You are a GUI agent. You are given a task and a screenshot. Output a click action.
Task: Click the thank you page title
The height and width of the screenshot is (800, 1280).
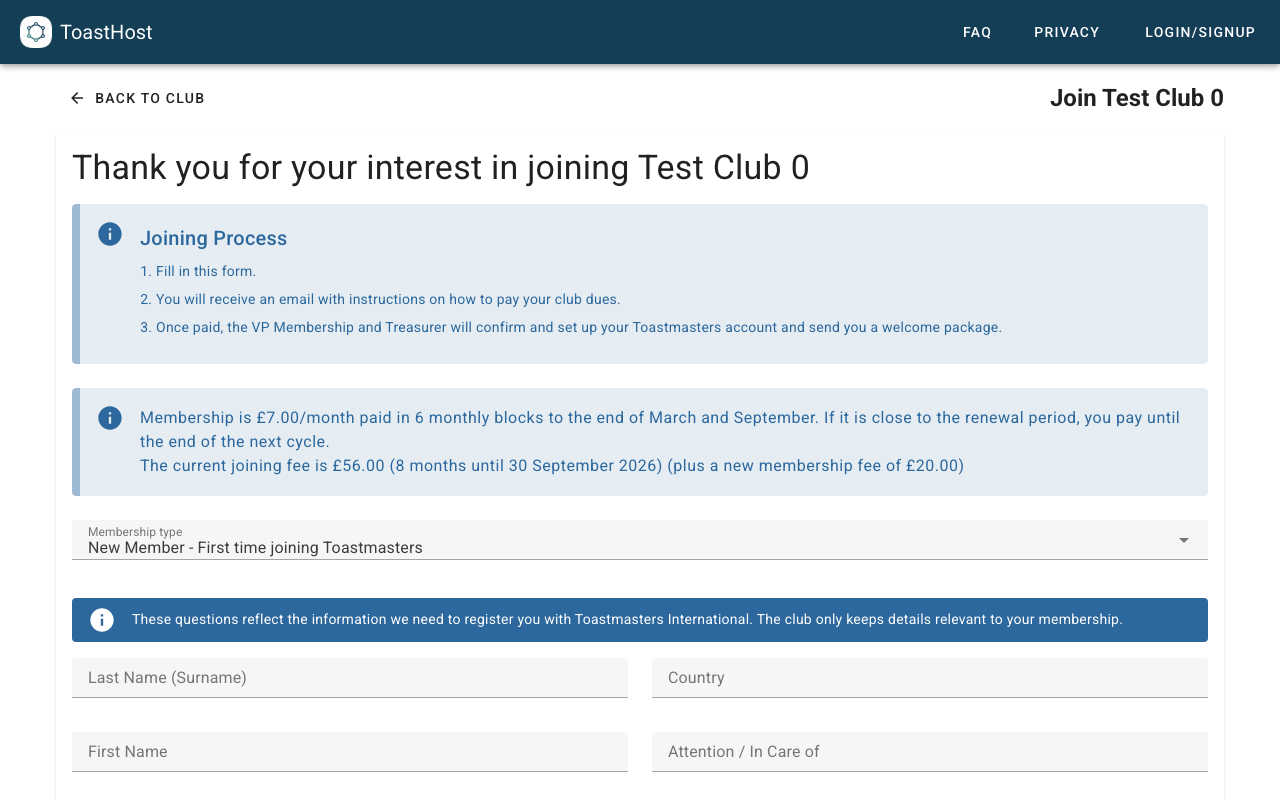point(441,167)
